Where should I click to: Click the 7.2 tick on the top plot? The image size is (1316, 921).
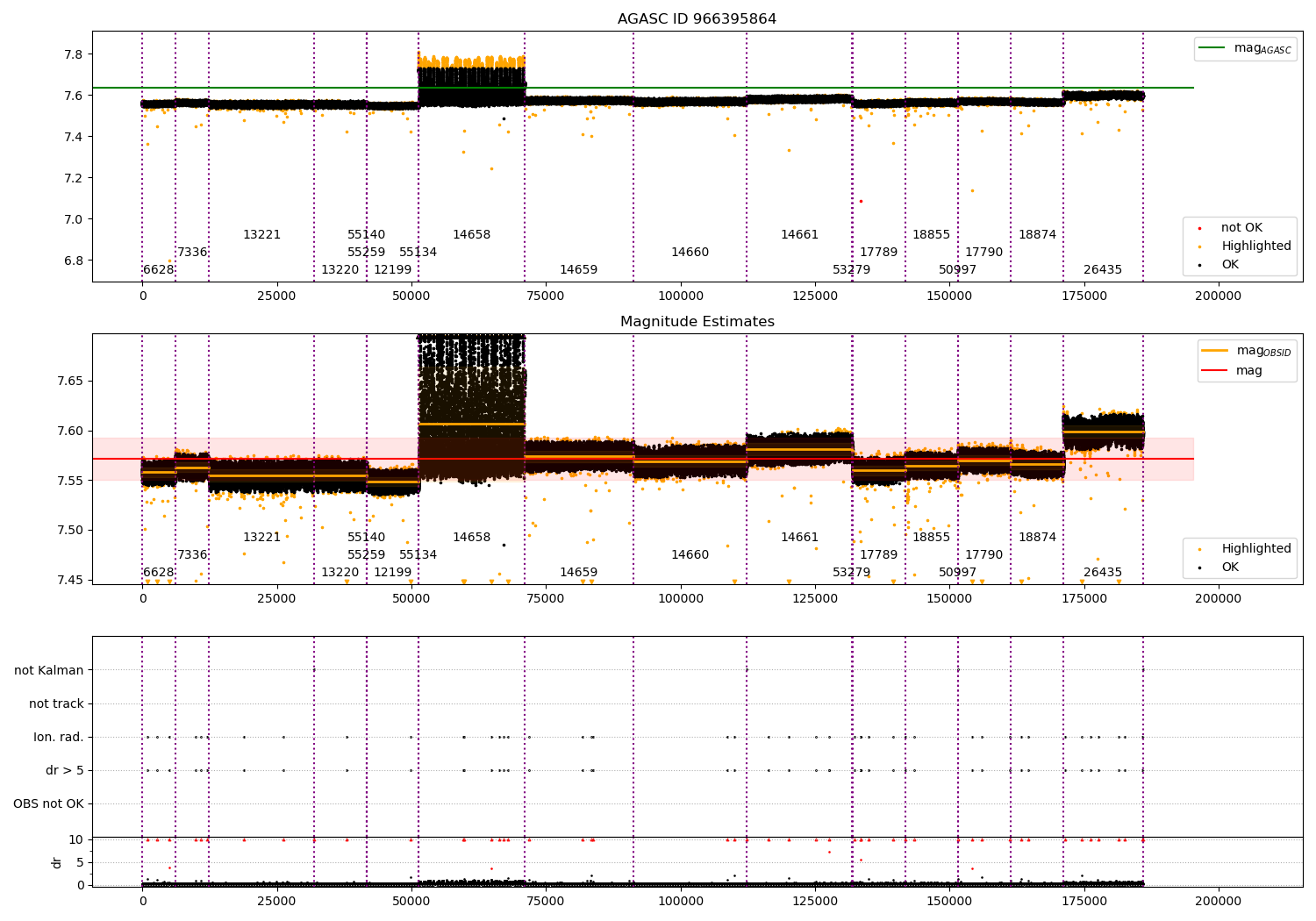(73, 178)
